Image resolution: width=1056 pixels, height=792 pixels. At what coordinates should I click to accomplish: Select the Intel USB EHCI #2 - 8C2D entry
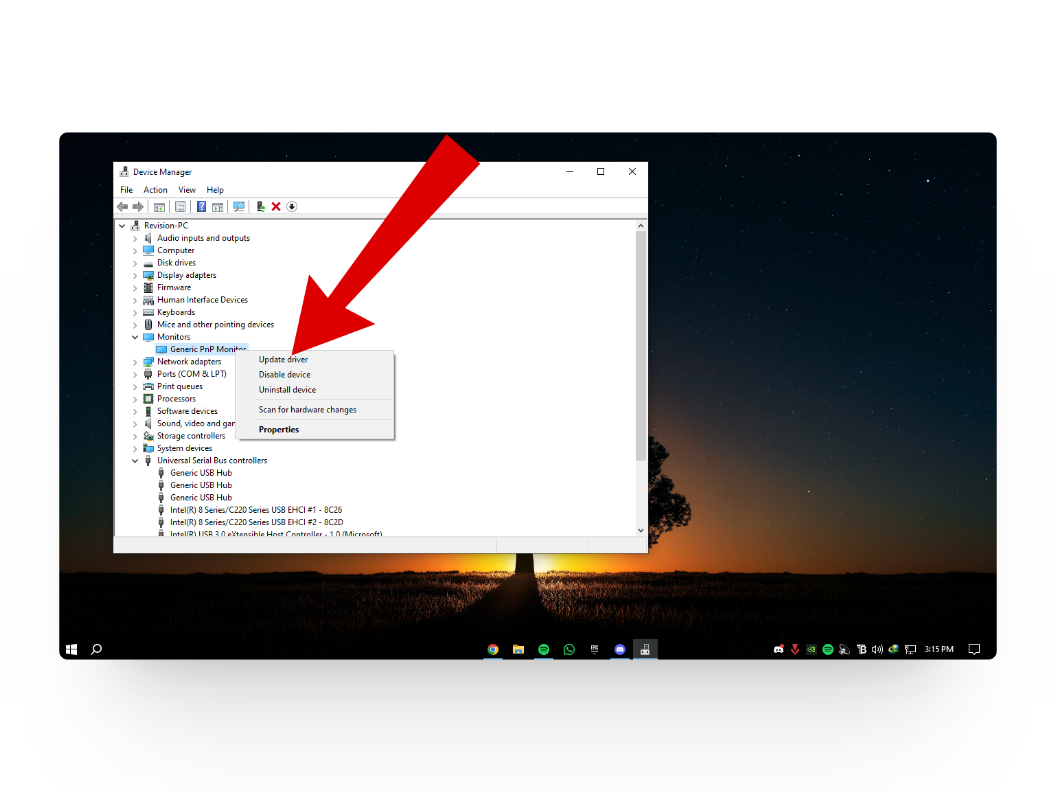tap(257, 523)
